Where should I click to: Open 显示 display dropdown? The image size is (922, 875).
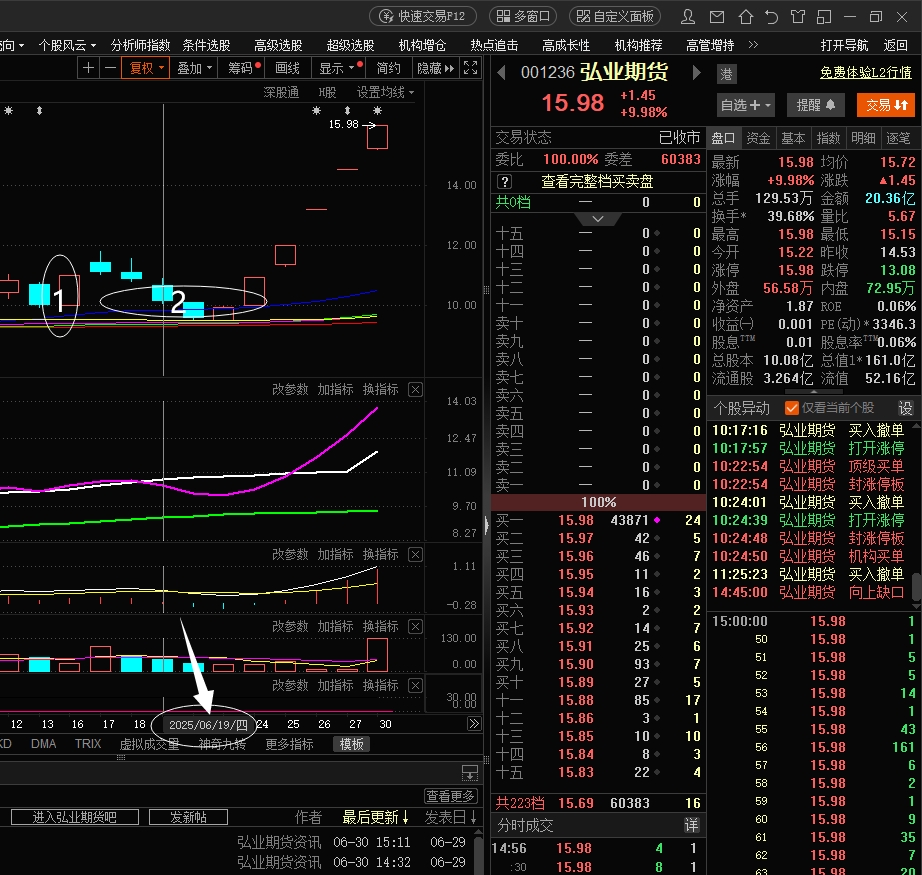tap(340, 68)
